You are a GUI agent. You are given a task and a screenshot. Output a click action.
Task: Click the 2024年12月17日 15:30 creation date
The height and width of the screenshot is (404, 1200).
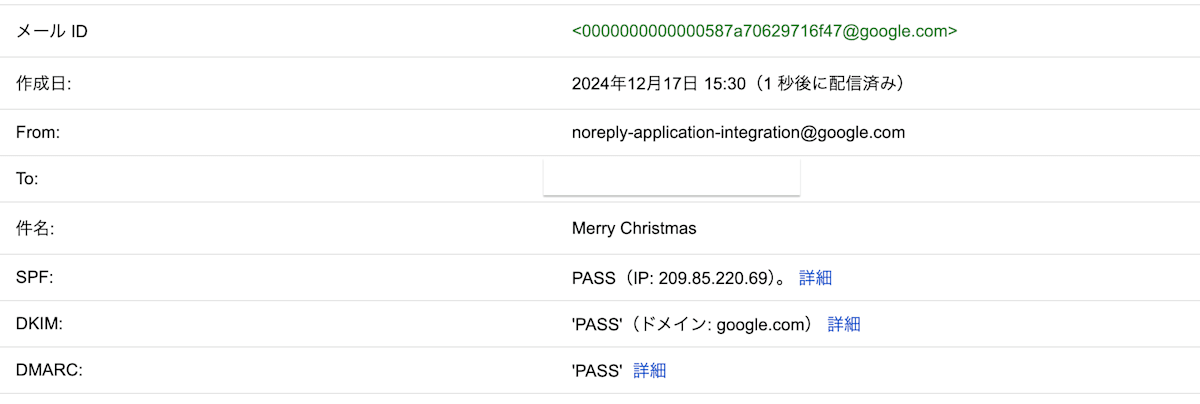click(x=659, y=84)
